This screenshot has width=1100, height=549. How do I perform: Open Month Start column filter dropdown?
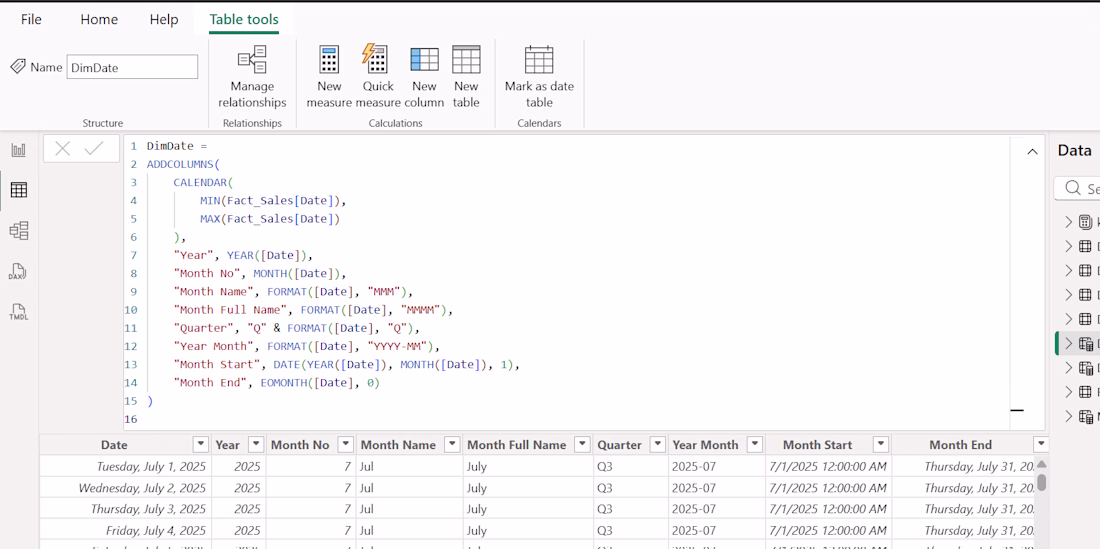[x=880, y=445]
